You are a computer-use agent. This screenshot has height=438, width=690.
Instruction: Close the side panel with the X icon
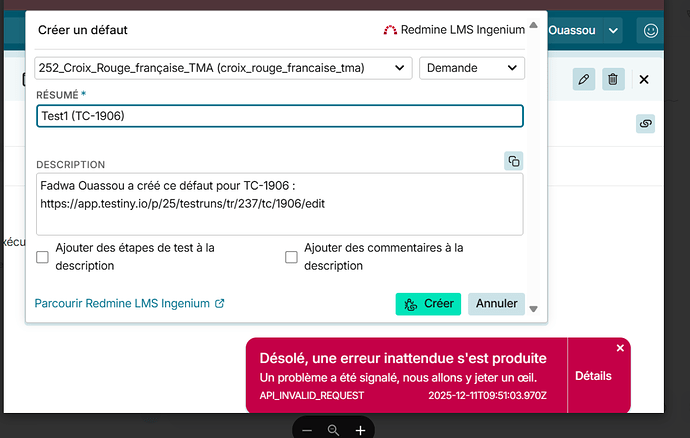click(644, 79)
